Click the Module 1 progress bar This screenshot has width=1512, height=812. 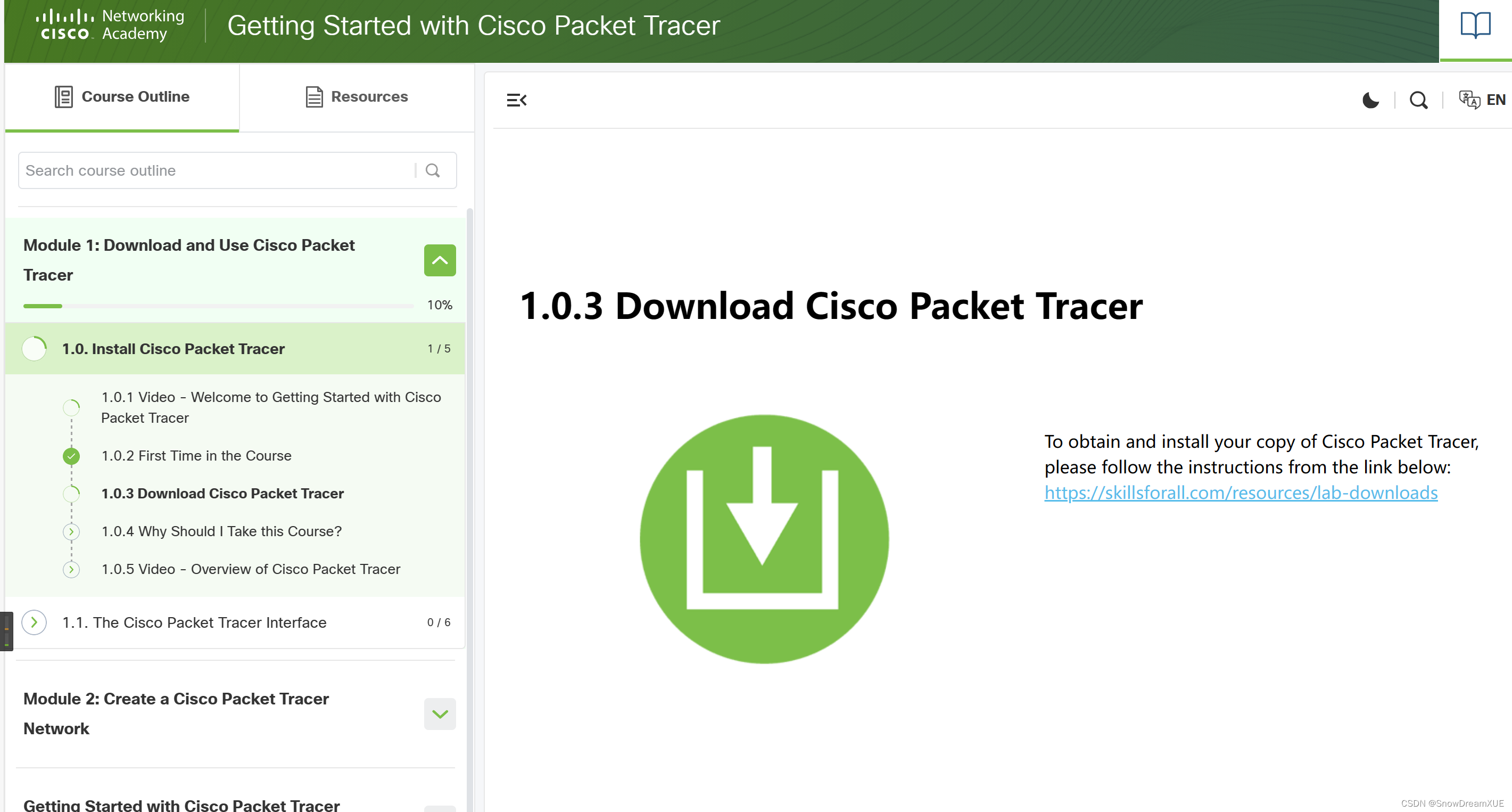point(218,306)
